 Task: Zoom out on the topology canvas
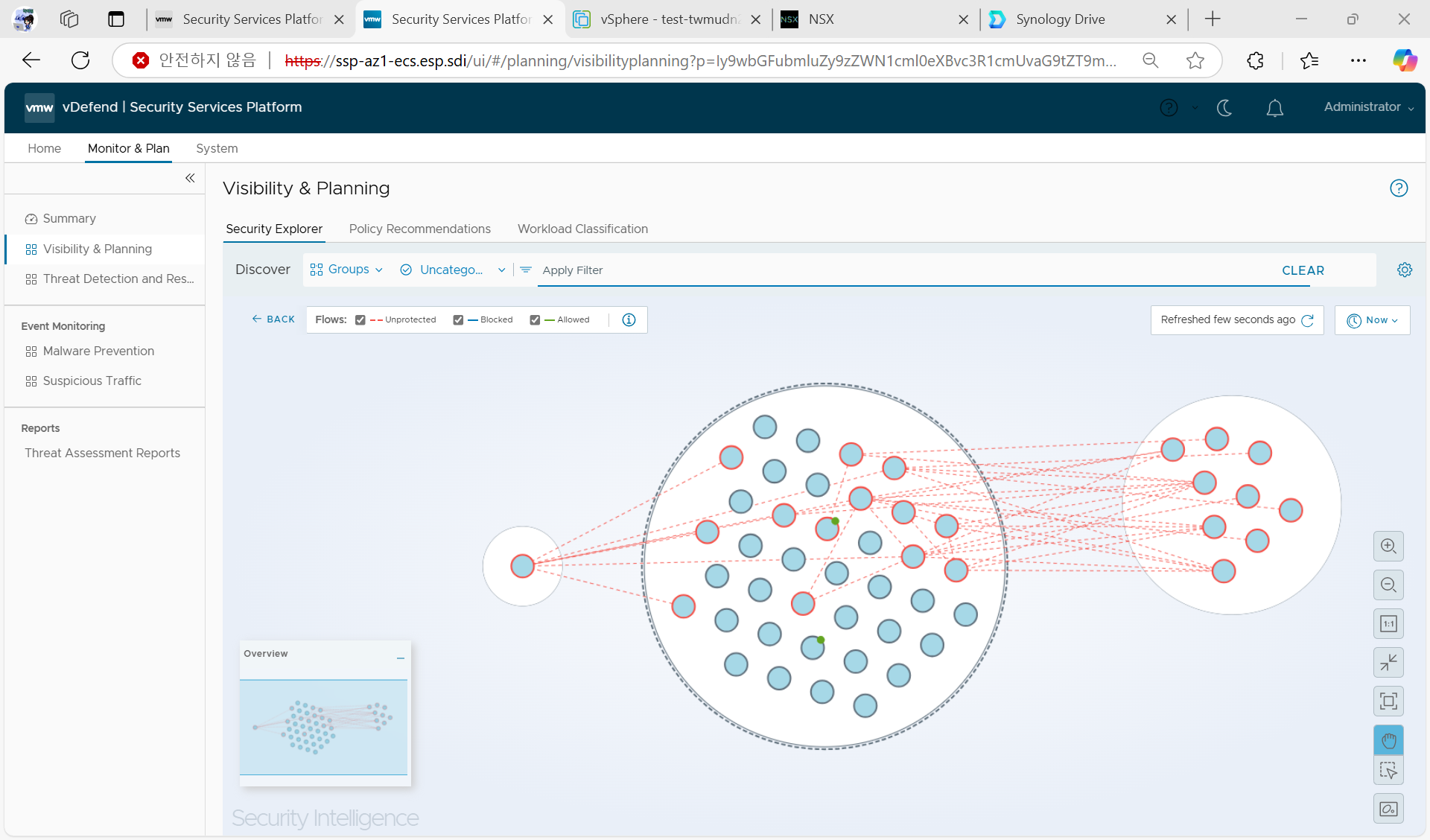point(1388,585)
